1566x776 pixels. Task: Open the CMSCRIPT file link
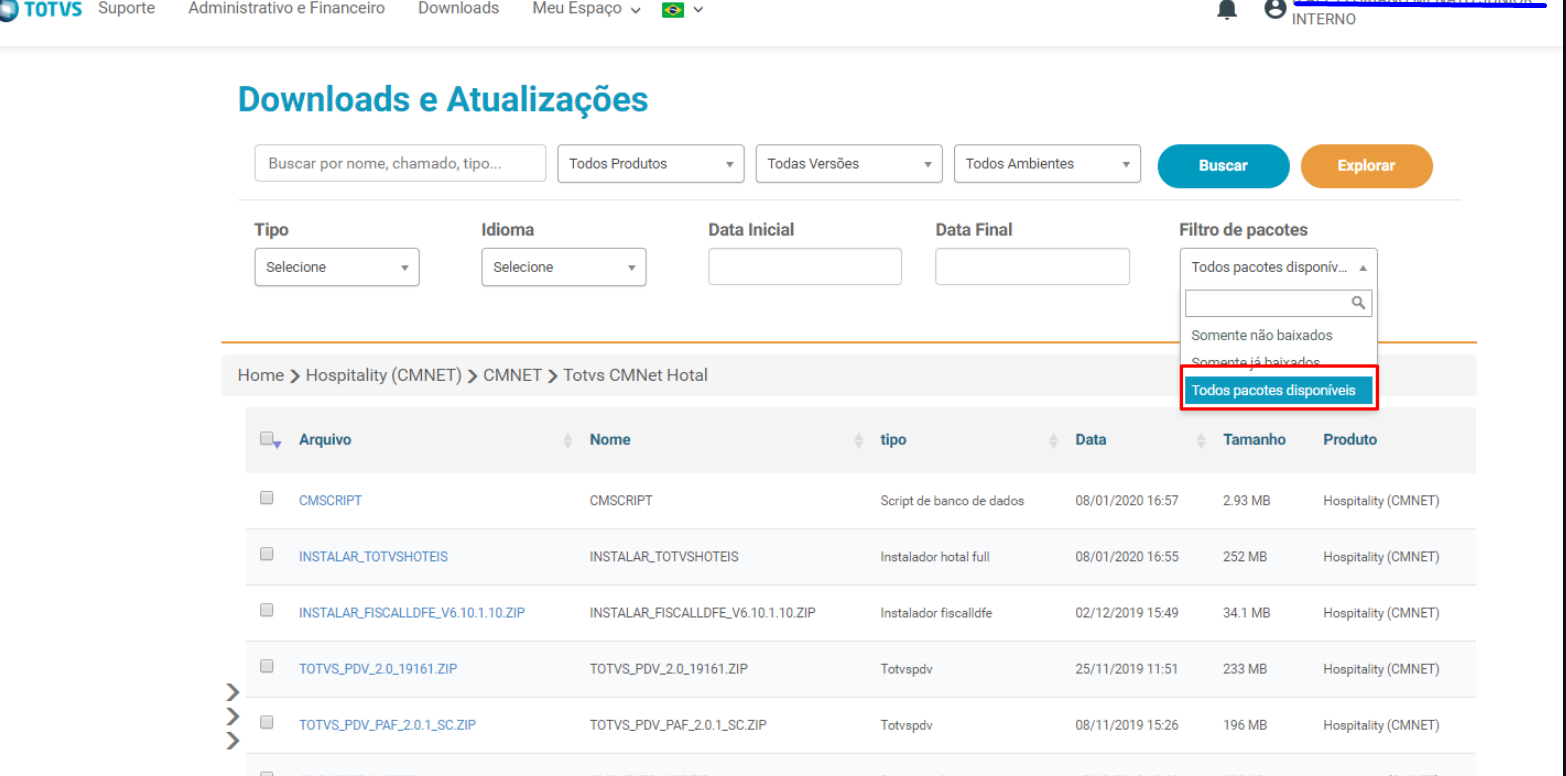[x=330, y=500]
